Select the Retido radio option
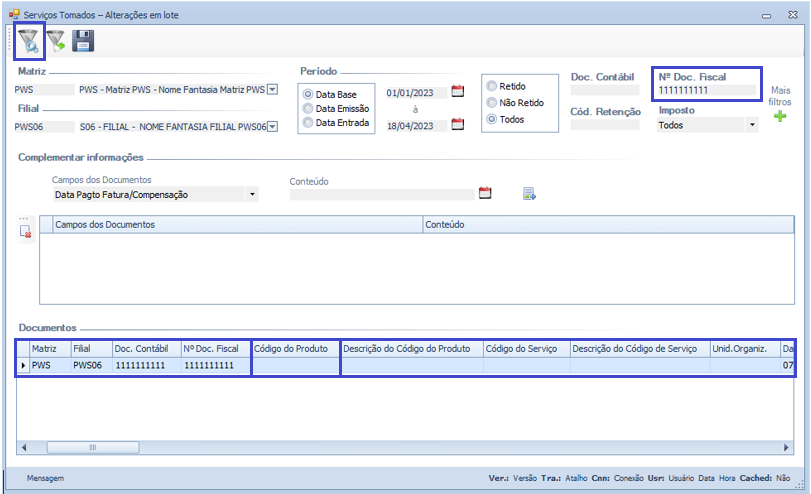 [491, 86]
